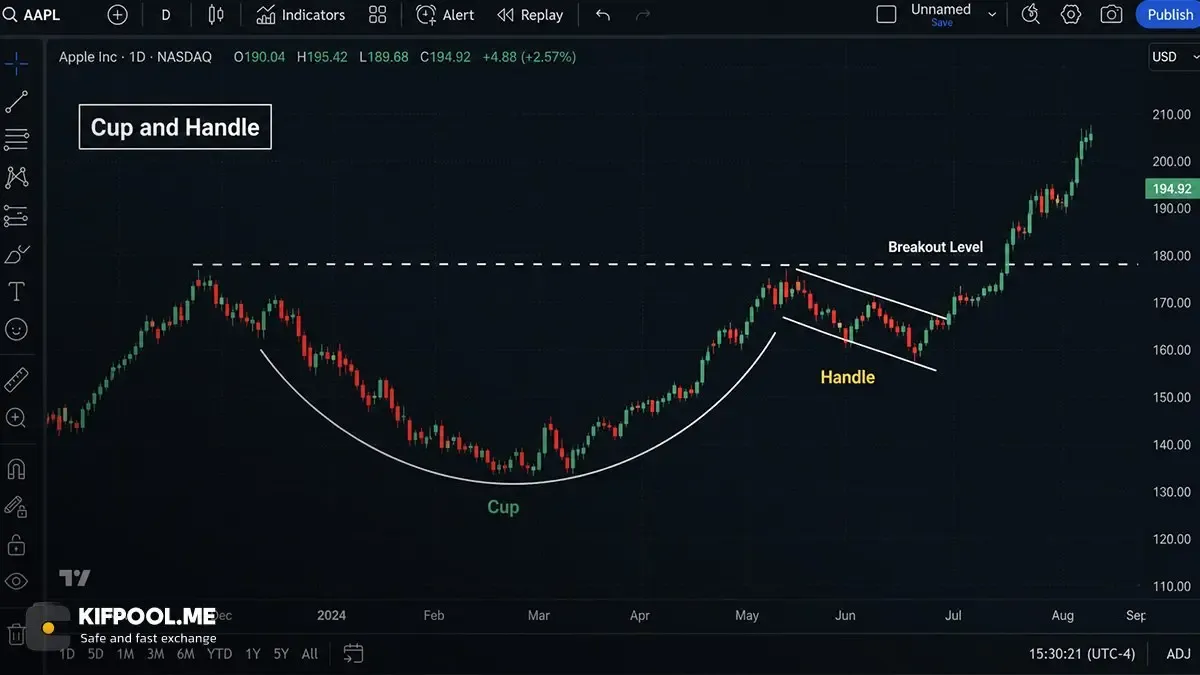Select the zoom in tool

tap(16, 418)
